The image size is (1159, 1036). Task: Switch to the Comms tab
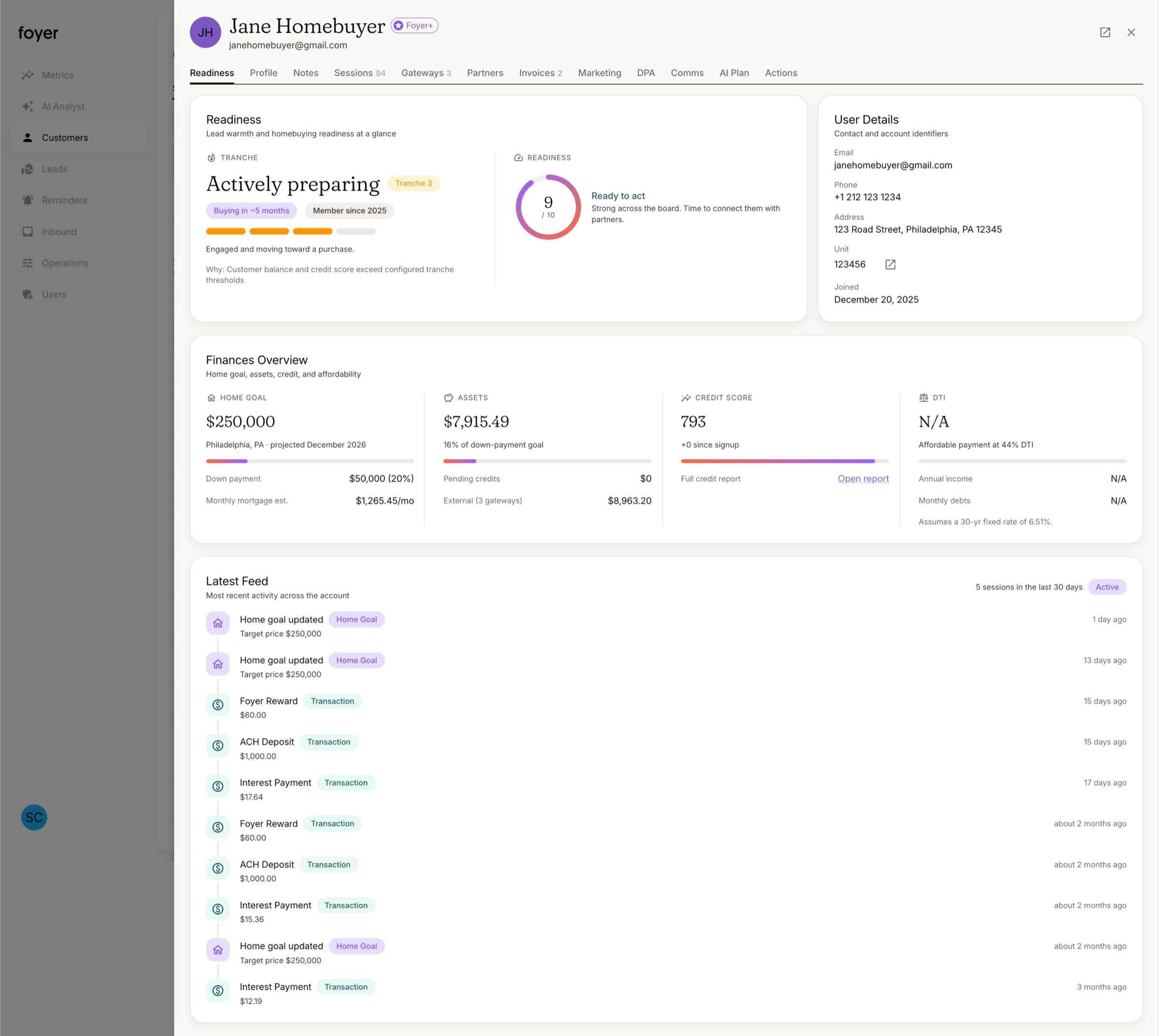click(687, 73)
